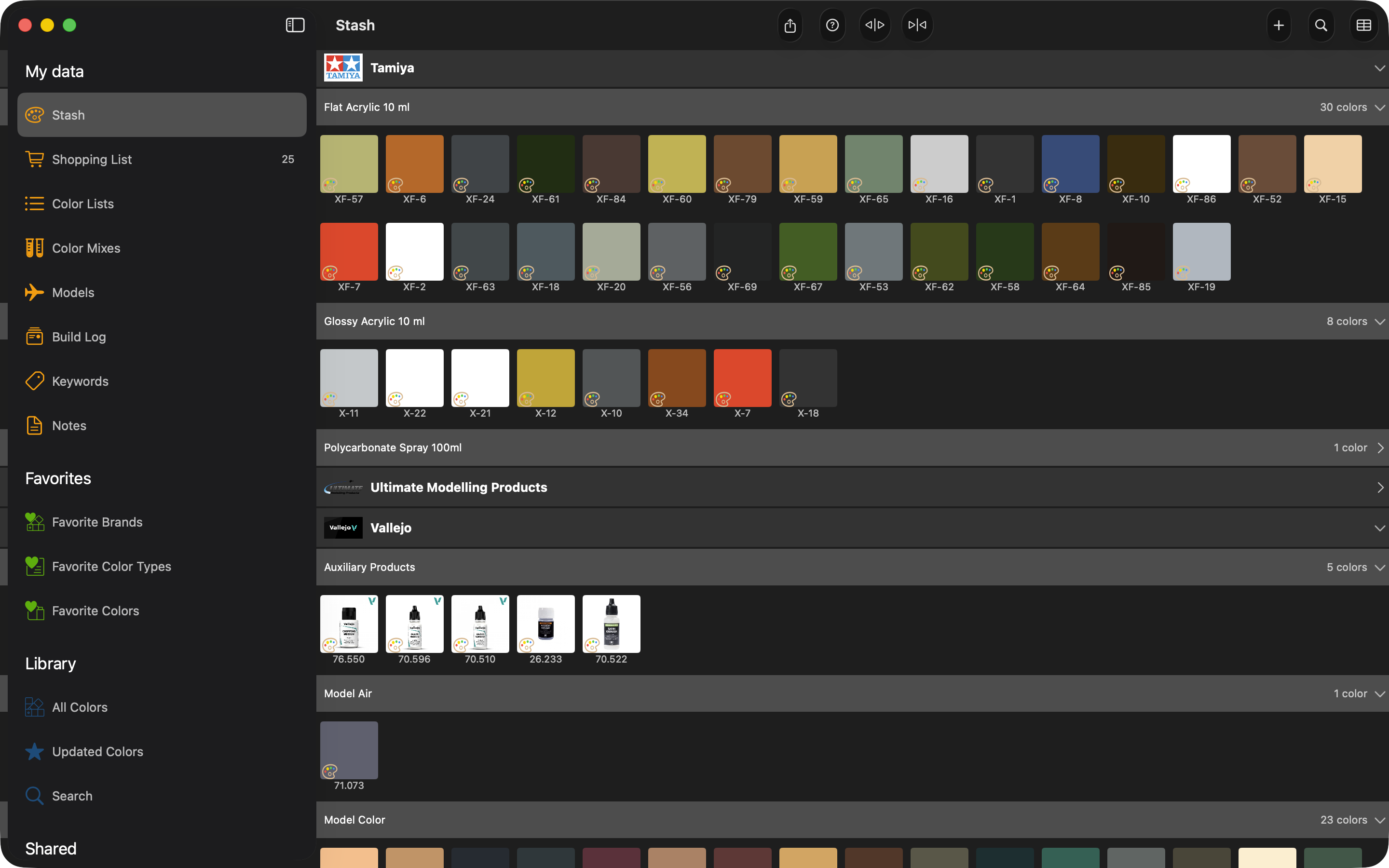The height and width of the screenshot is (868, 1389).
Task: Open Shopping List in sidebar
Action: coord(162,159)
